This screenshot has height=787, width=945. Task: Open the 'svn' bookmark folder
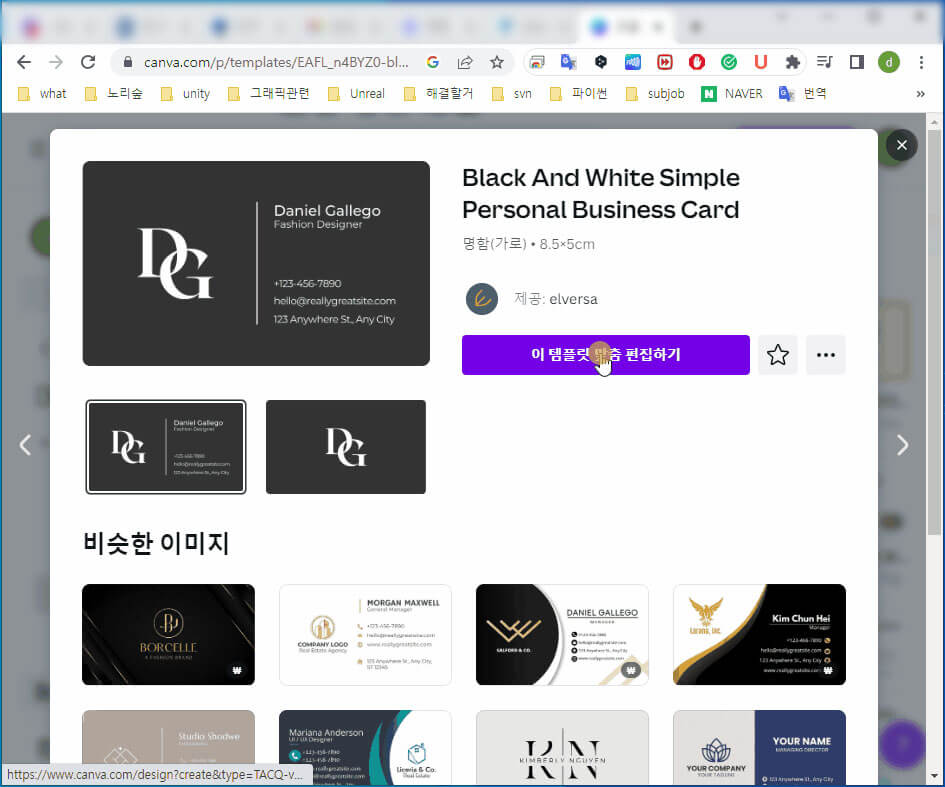pyautogui.click(x=512, y=94)
